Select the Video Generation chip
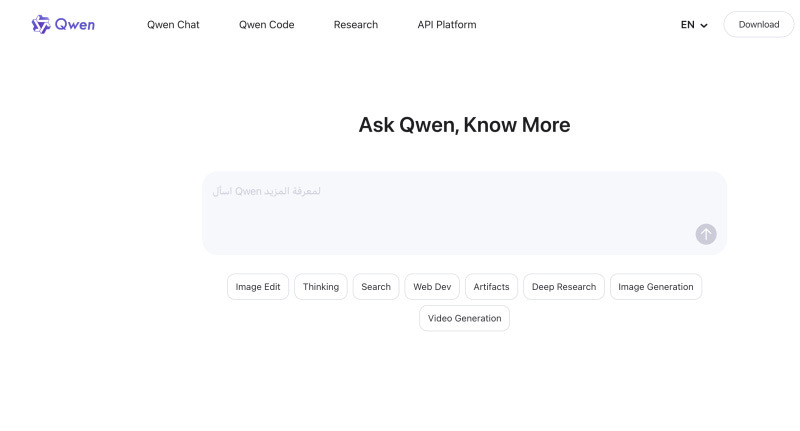 (x=464, y=318)
